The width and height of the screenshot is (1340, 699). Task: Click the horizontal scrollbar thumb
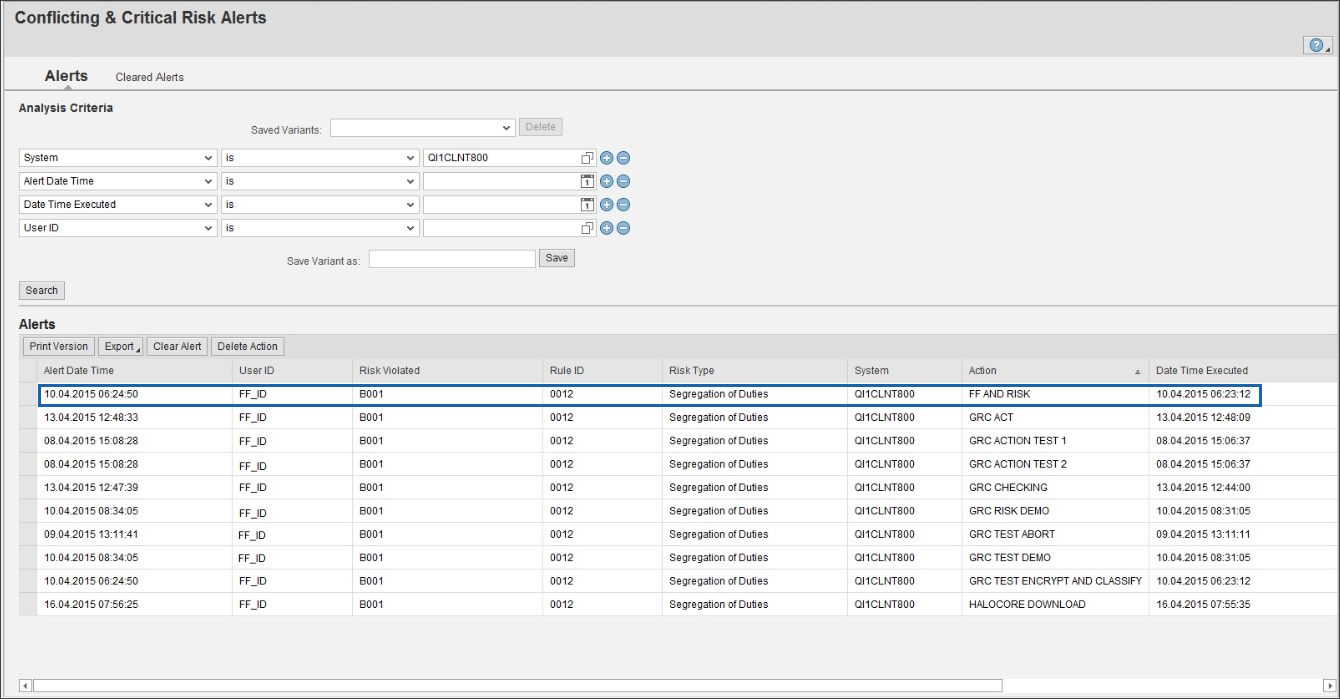click(x=517, y=686)
